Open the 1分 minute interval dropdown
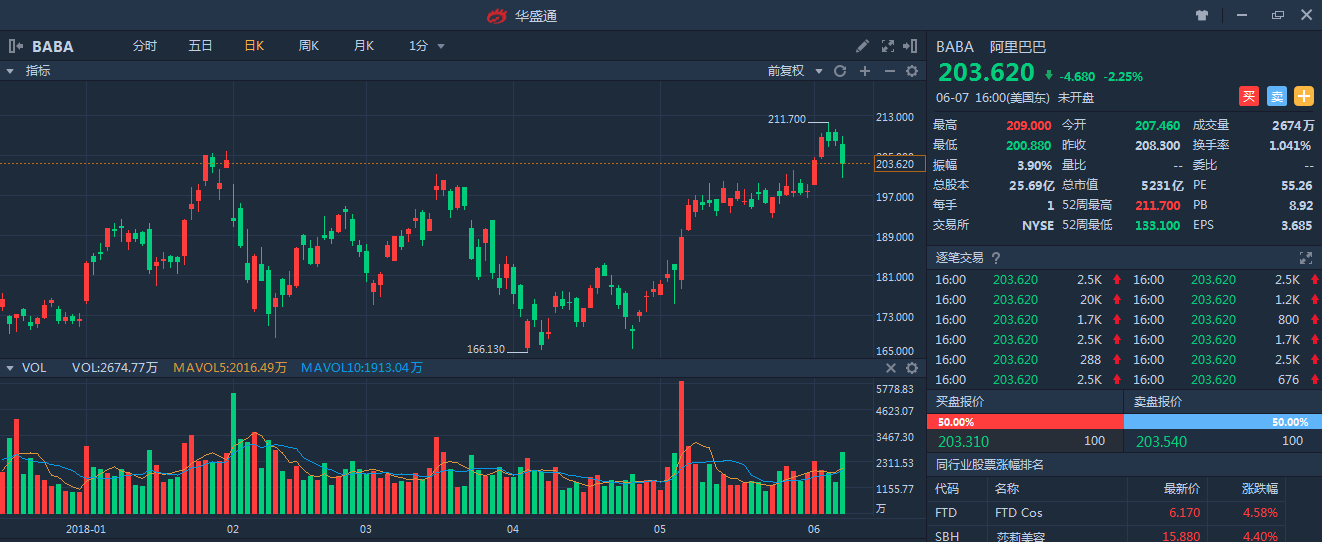Screen dimensions: 1322x542 pos(427,46)
